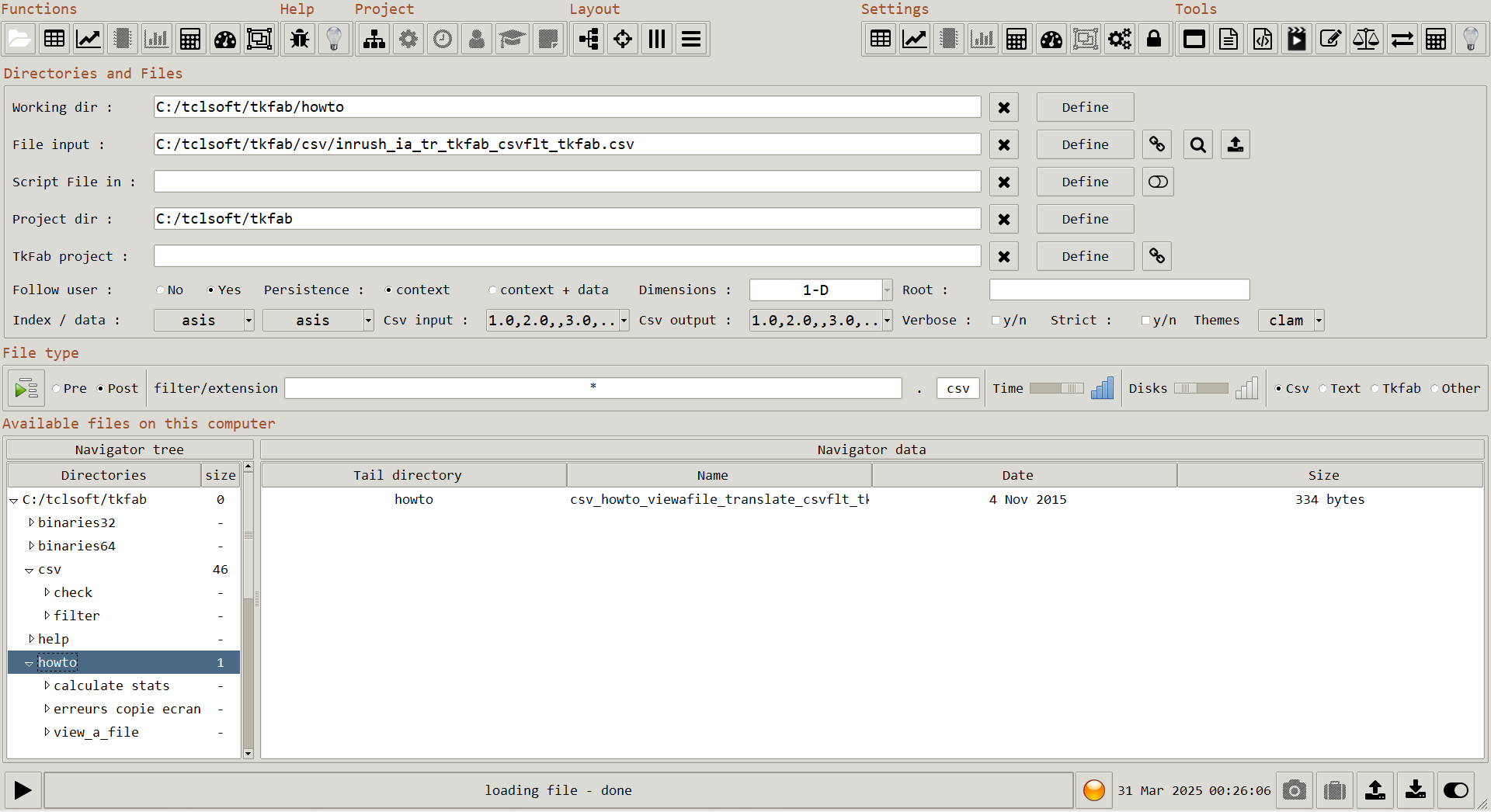Set Follow user to Yes
This screenshot has width=1491, height=812.
coord(210,290)
